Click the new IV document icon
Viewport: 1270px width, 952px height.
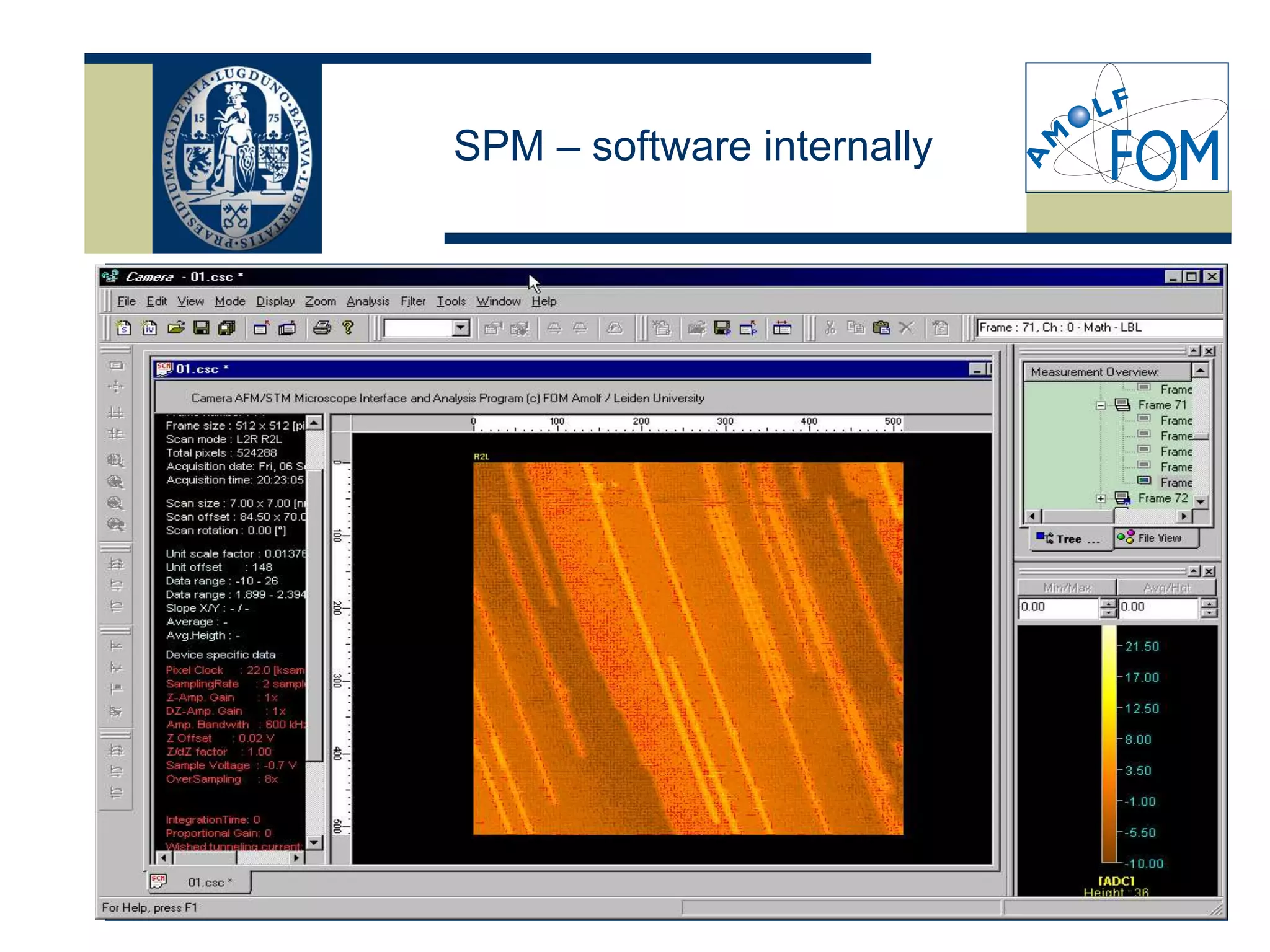click(149, 328)
